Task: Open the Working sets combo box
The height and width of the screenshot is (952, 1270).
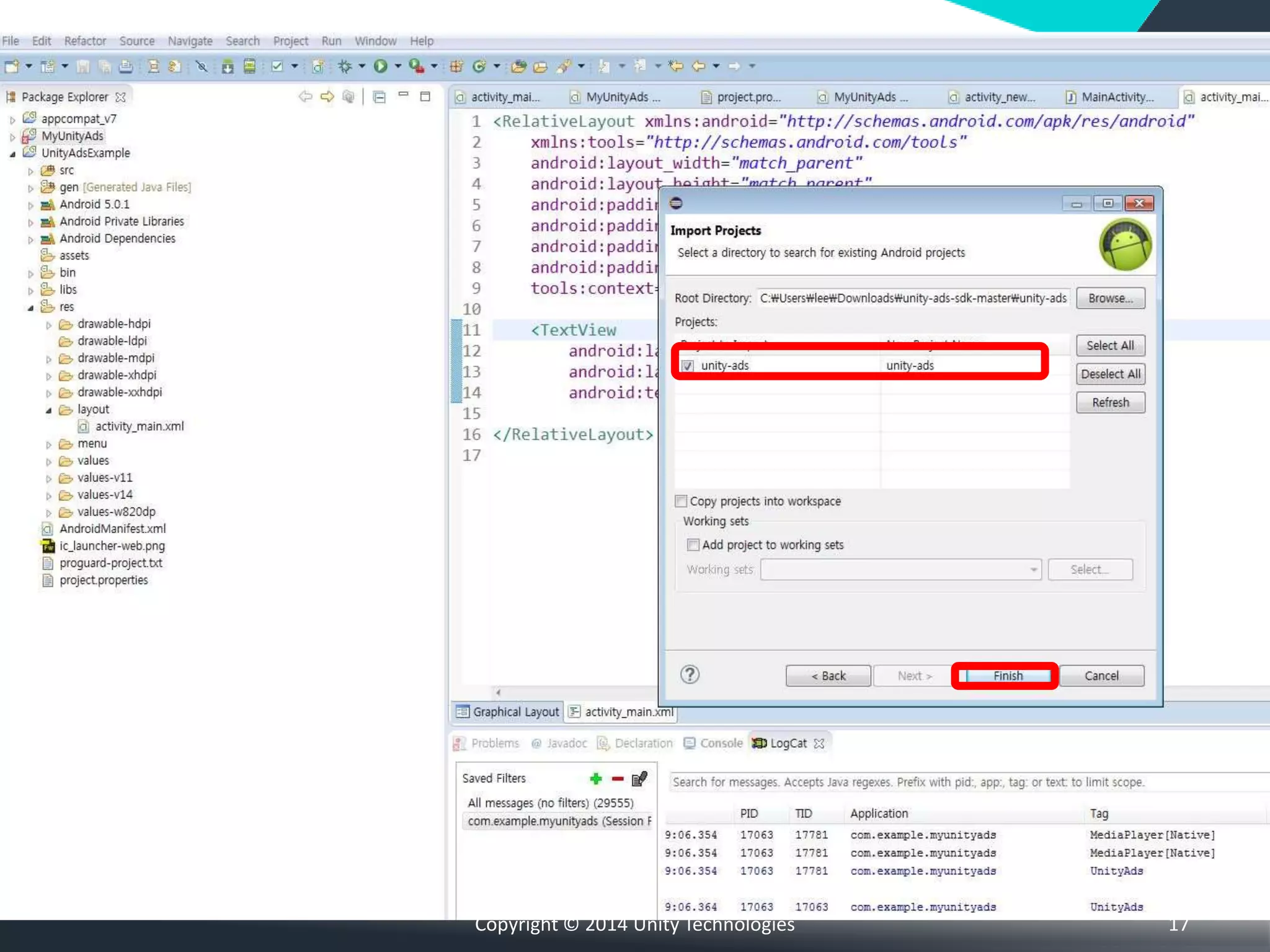Action: click(900, 570)
